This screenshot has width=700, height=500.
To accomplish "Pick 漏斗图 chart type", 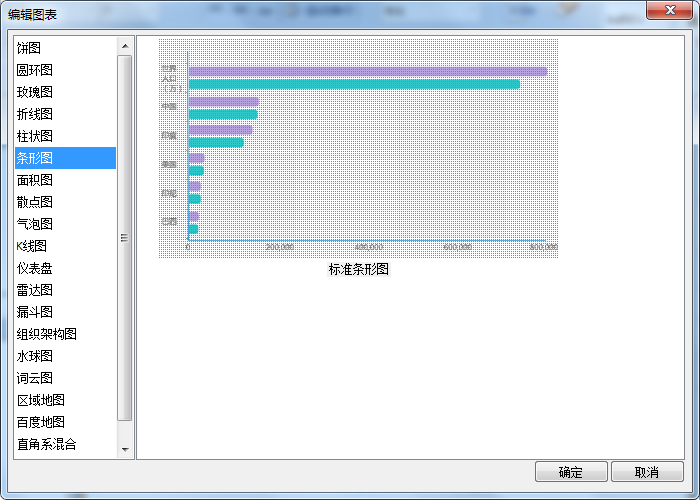I will click(x=34, y=312).
